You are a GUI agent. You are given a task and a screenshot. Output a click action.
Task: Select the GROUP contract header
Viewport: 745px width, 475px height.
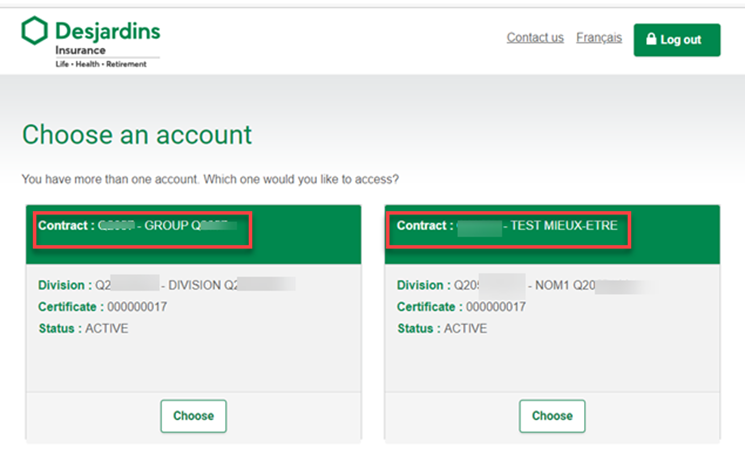click(141, 228)
